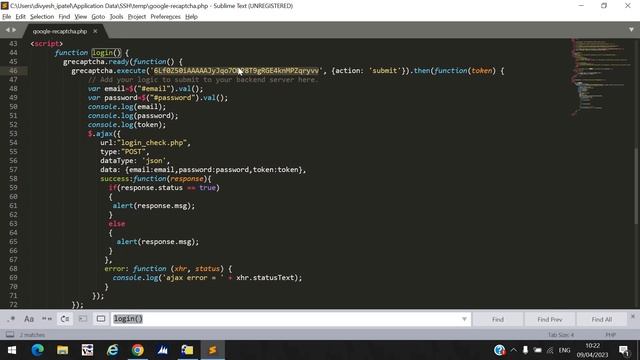Click the help question mark tray icon
This screenshot has width=640, height=360.
(500, 350)
